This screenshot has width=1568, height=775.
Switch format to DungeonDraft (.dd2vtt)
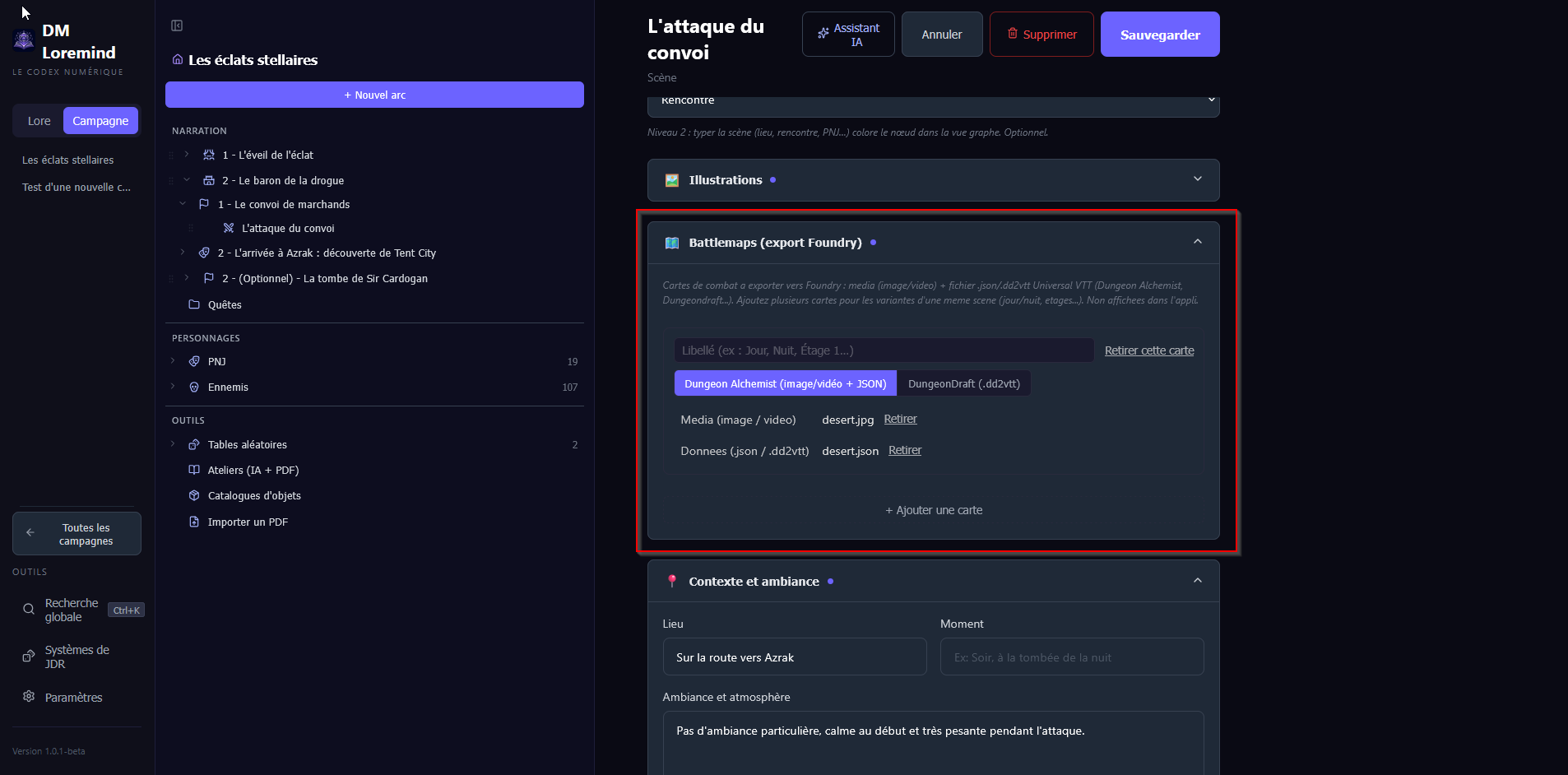coord(964,383)
